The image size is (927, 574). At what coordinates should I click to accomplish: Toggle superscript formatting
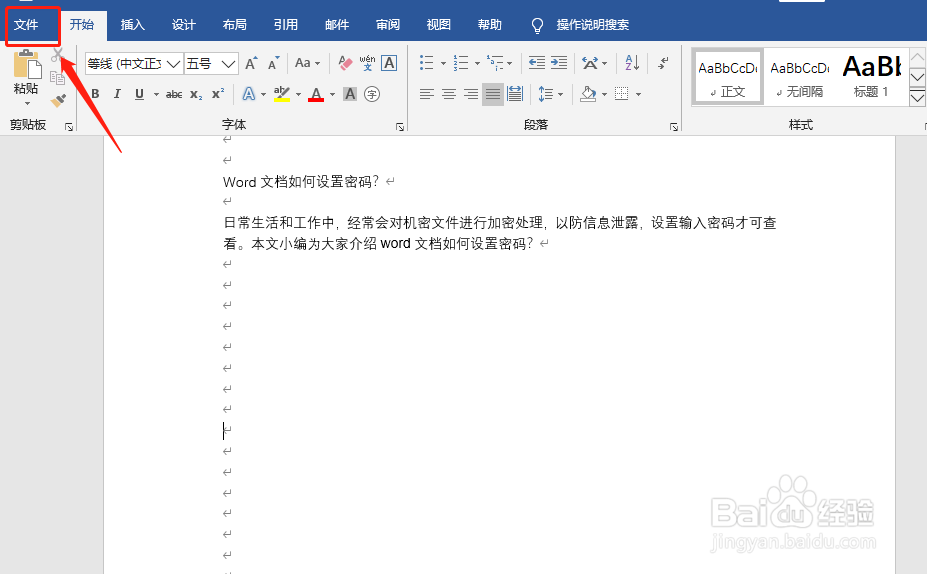pyautogui.click(x=218, y=94)
